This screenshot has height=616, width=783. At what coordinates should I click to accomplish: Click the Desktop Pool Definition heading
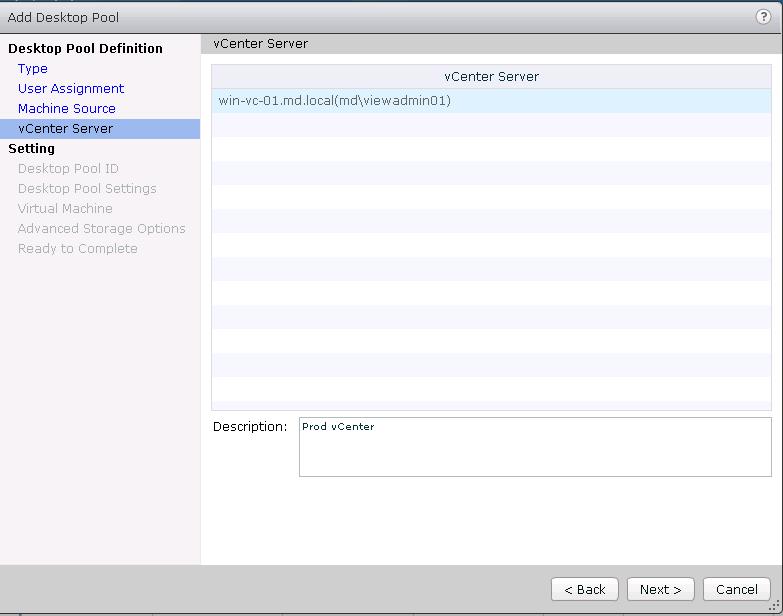(x=85, y=49)
